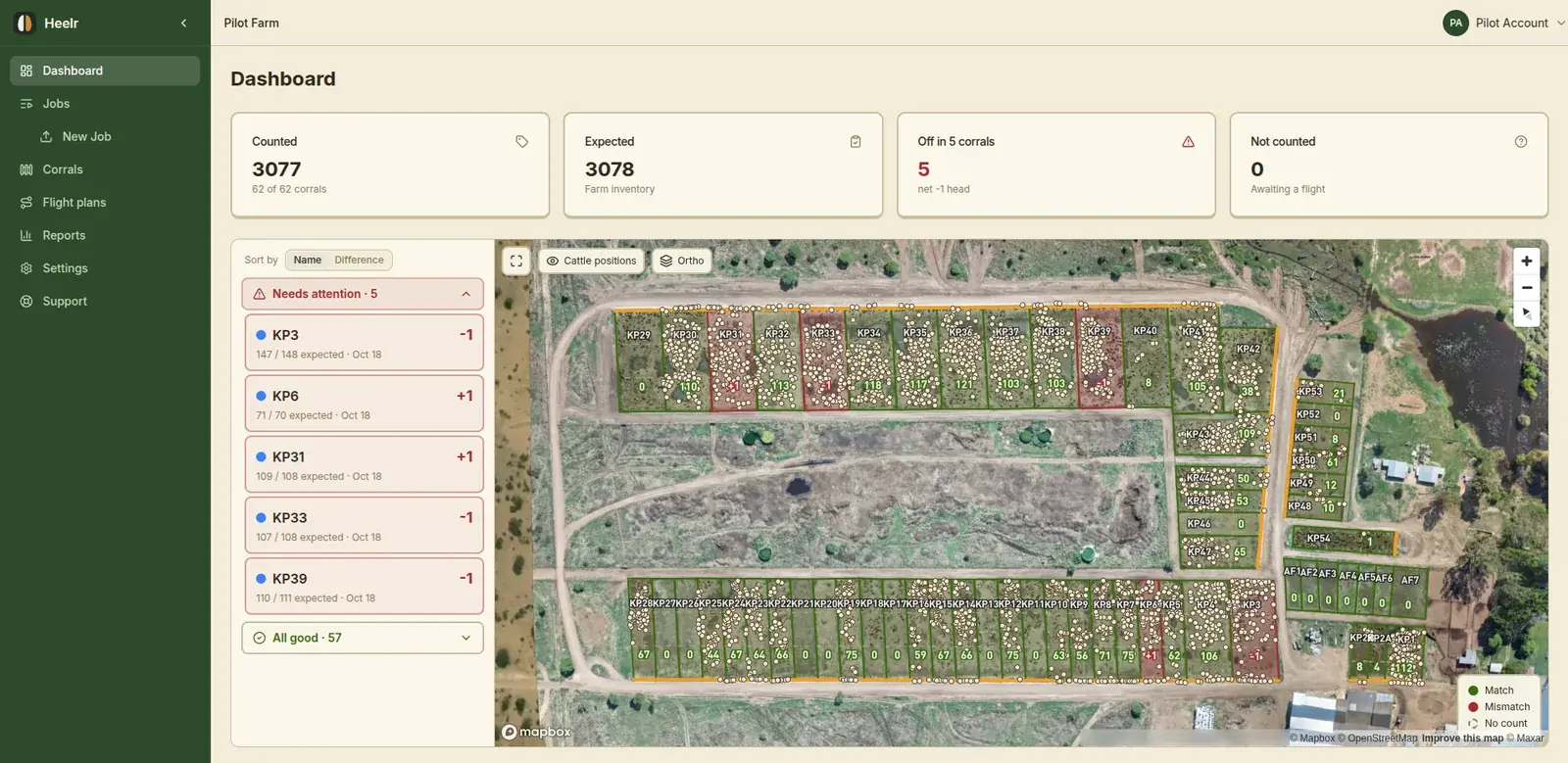
Task: Collapse the sidebar with the chevron
Action: 183,23
